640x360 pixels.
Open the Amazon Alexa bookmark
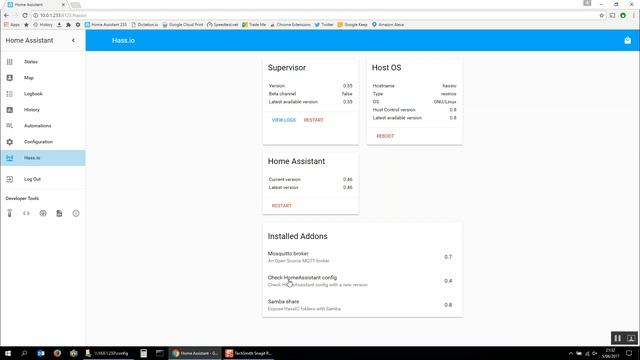[388, 24]
